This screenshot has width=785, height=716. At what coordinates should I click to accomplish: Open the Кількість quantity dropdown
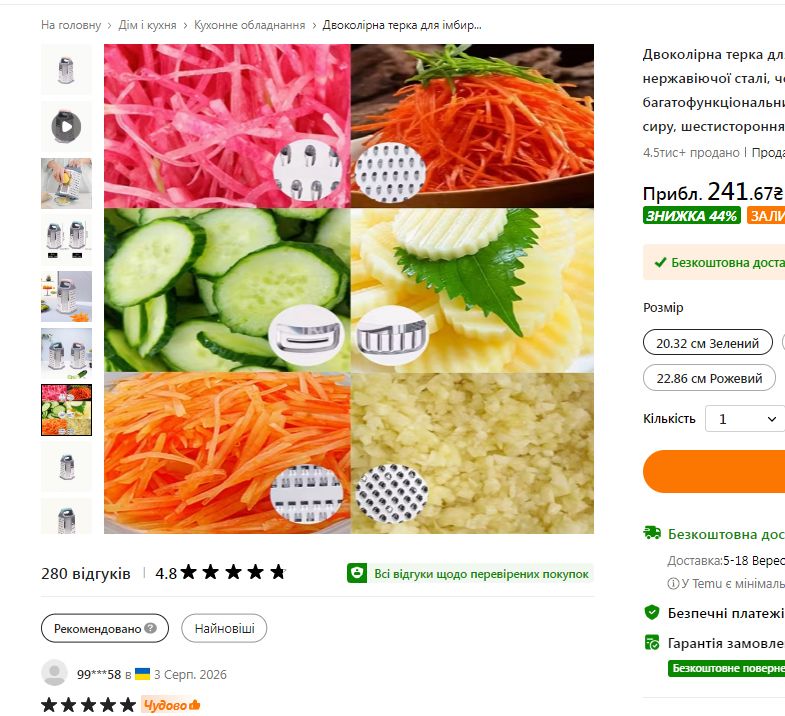(x=746, y=419)
